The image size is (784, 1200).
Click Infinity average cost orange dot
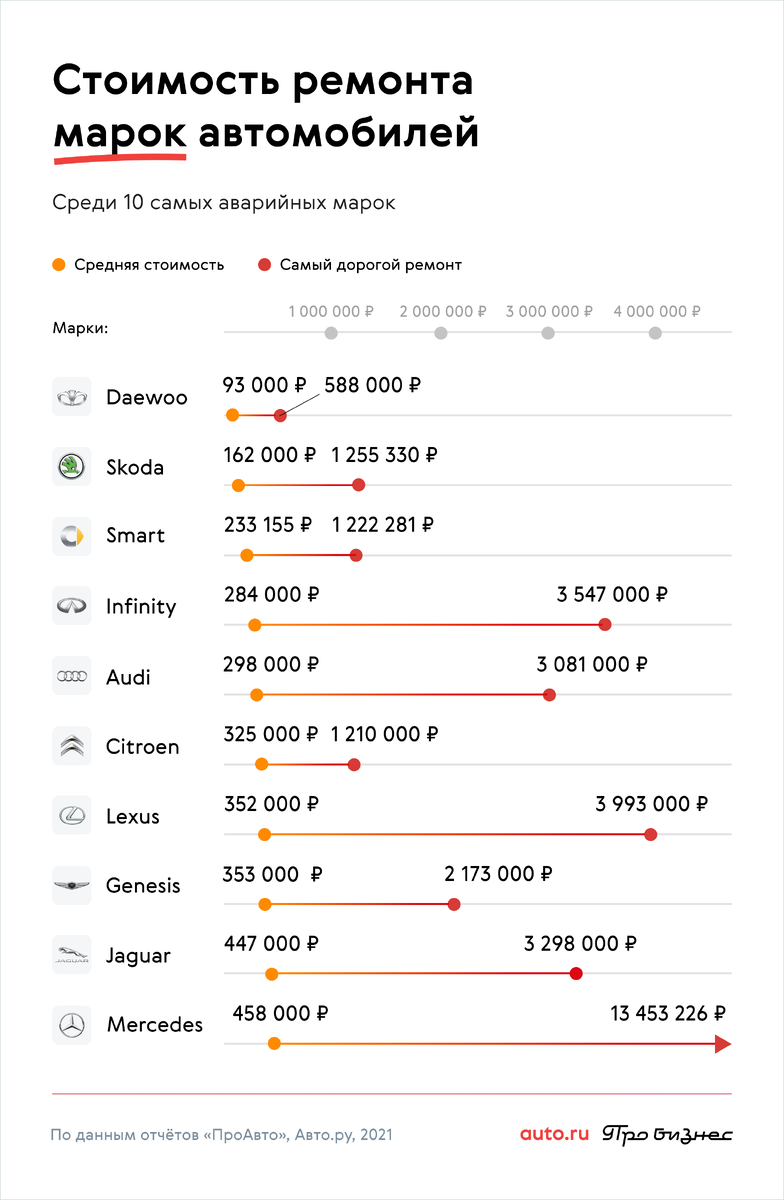pos(254,625)
